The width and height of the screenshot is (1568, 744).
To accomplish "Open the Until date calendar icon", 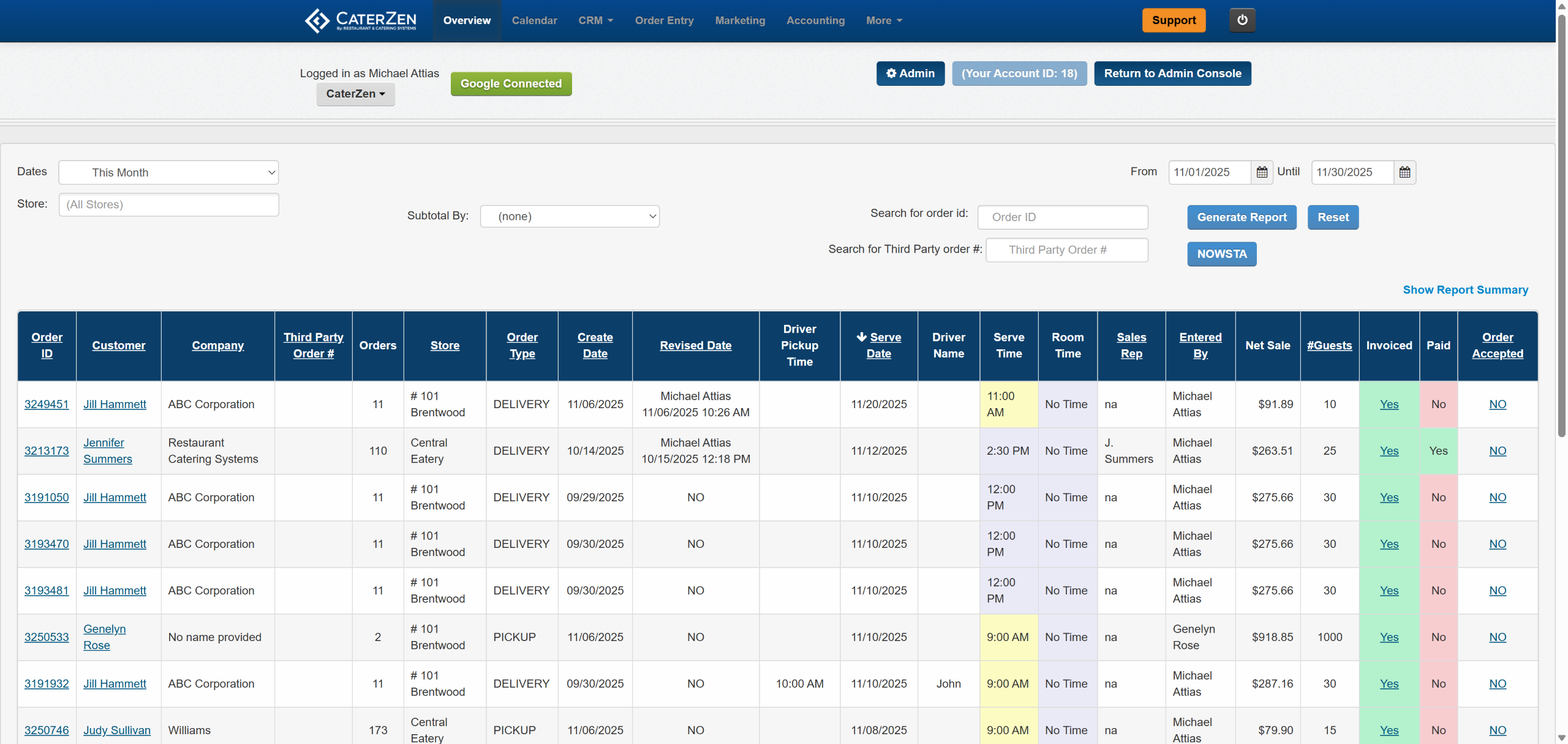I will click(x=1404, y=172).
